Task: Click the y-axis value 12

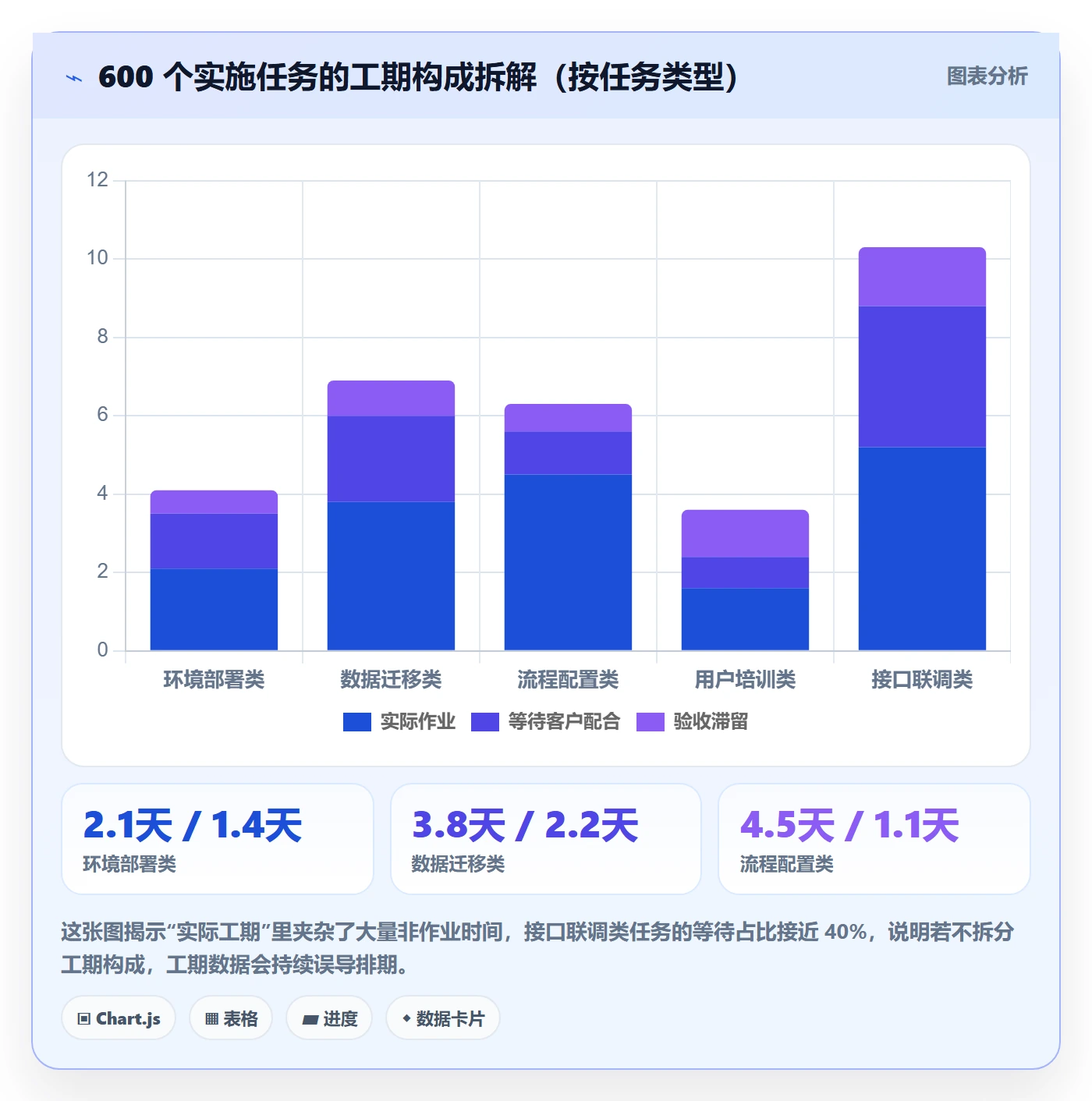Action: point(97,180)
